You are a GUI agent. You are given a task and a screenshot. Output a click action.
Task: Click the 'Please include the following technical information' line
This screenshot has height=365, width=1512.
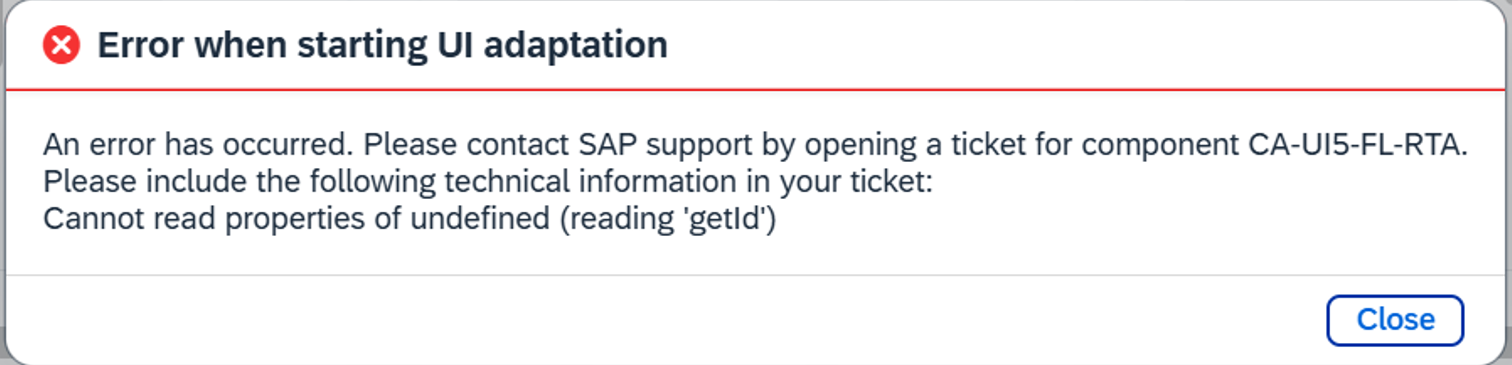(487, 183)
